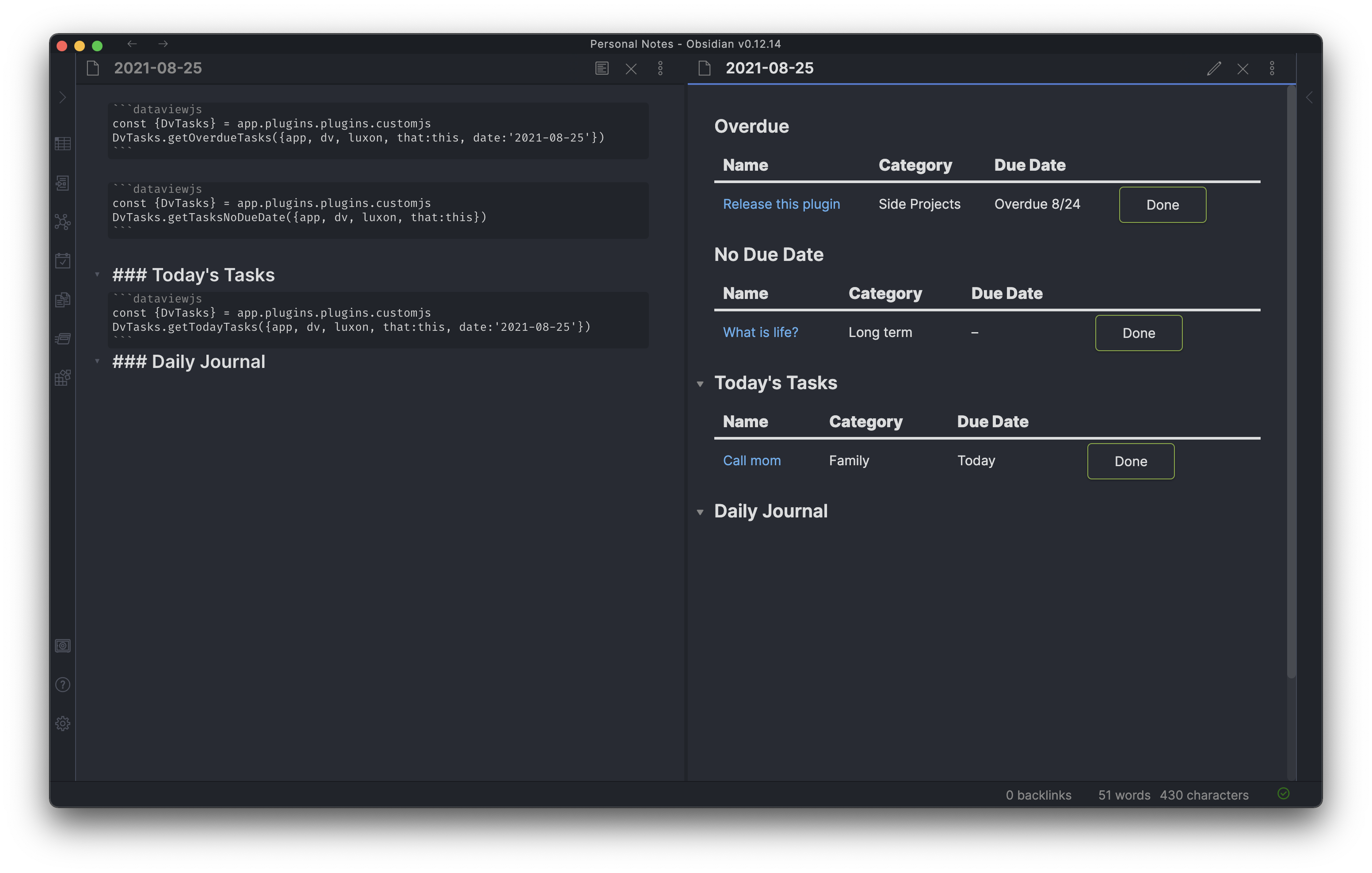Click the grid with scattered blocks ribbon icon
The image size is (1372, 873).
coord(63,378)
